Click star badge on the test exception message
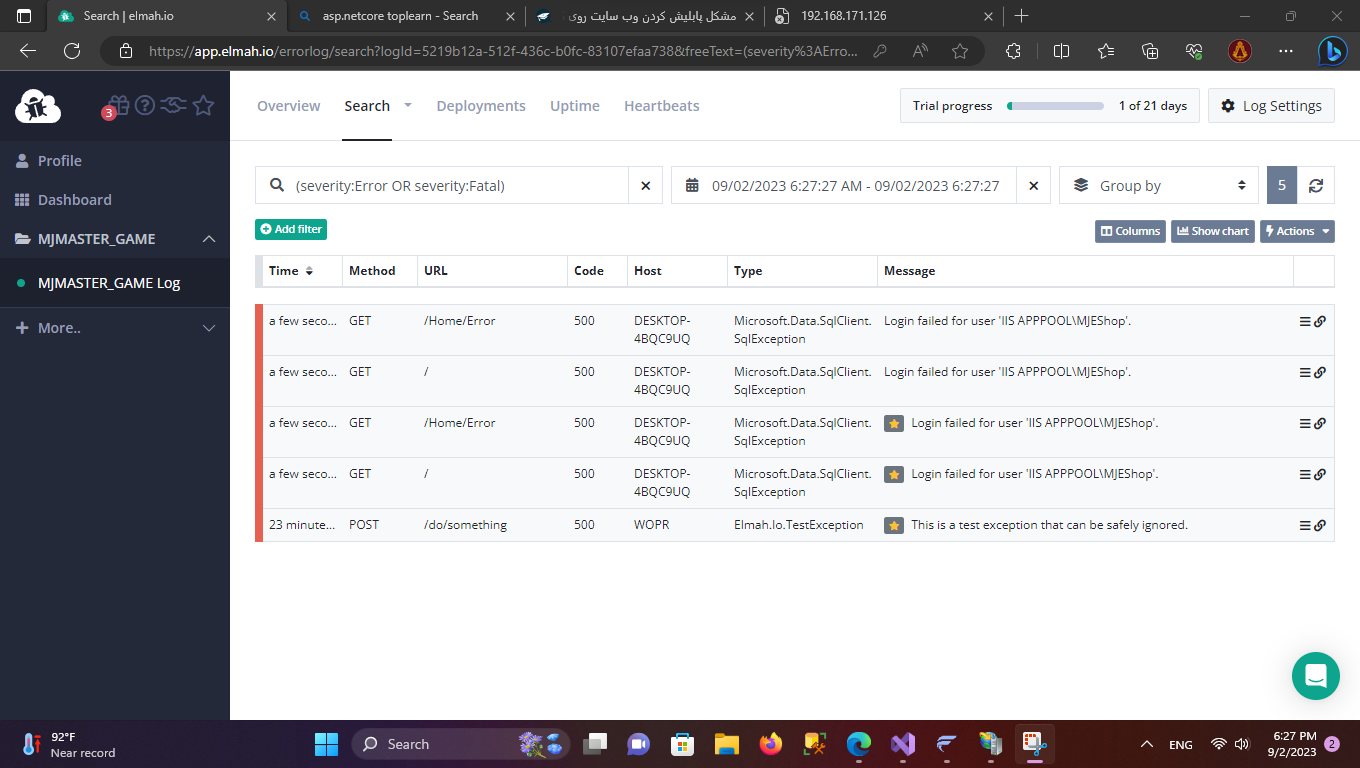The image size is (1360, 768). pyautogui.click(x=894, y=525)
